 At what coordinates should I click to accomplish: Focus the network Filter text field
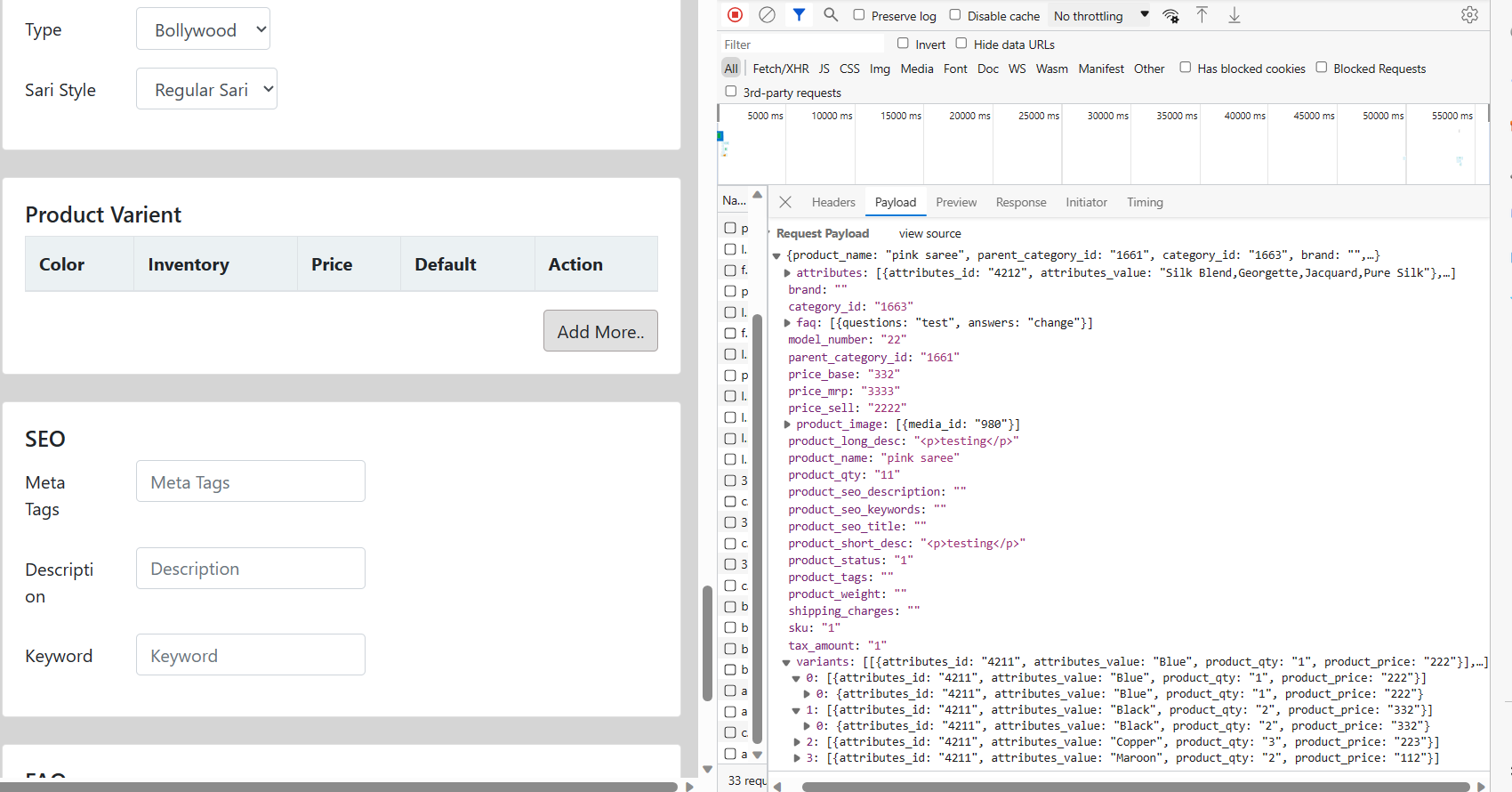pos(802,44)
